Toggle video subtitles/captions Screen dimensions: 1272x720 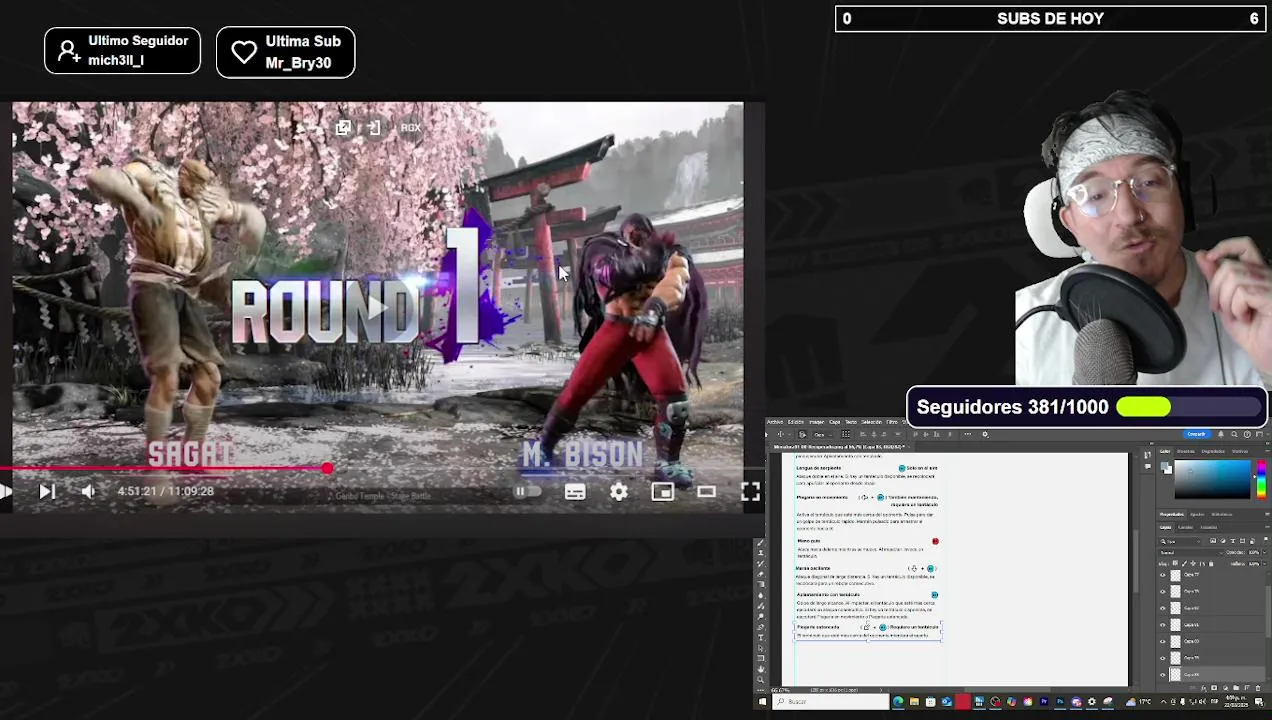pos(575,491)
